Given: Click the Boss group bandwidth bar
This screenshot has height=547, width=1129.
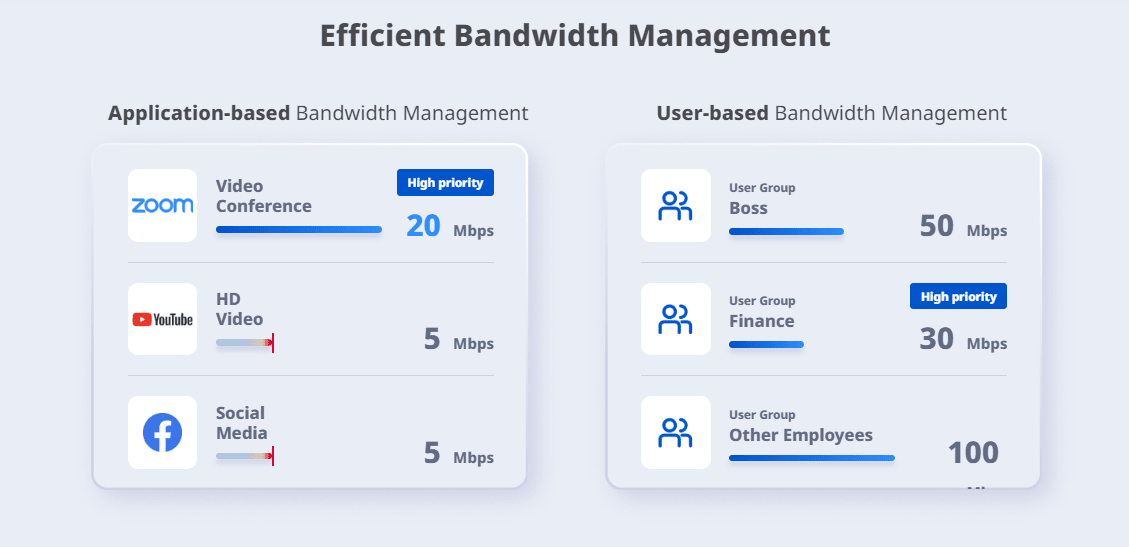Looking at the screenshot, I should 786,231.
